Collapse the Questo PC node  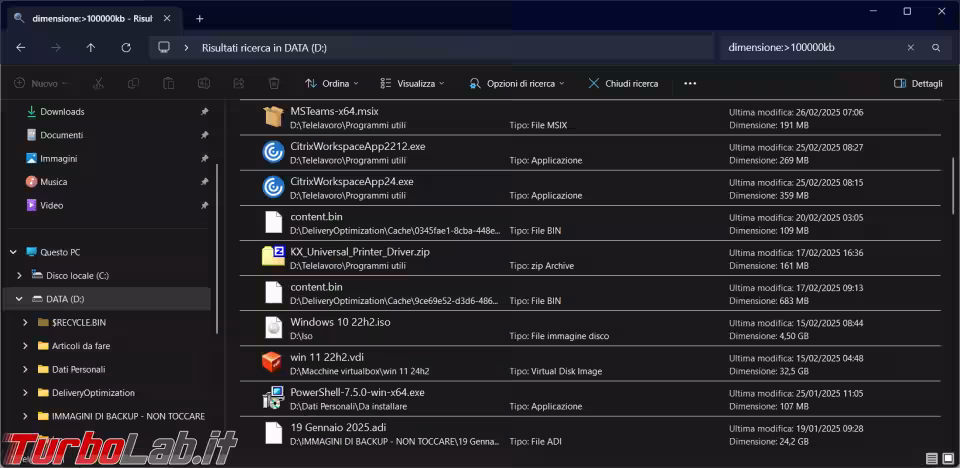(x=13, y=252)
